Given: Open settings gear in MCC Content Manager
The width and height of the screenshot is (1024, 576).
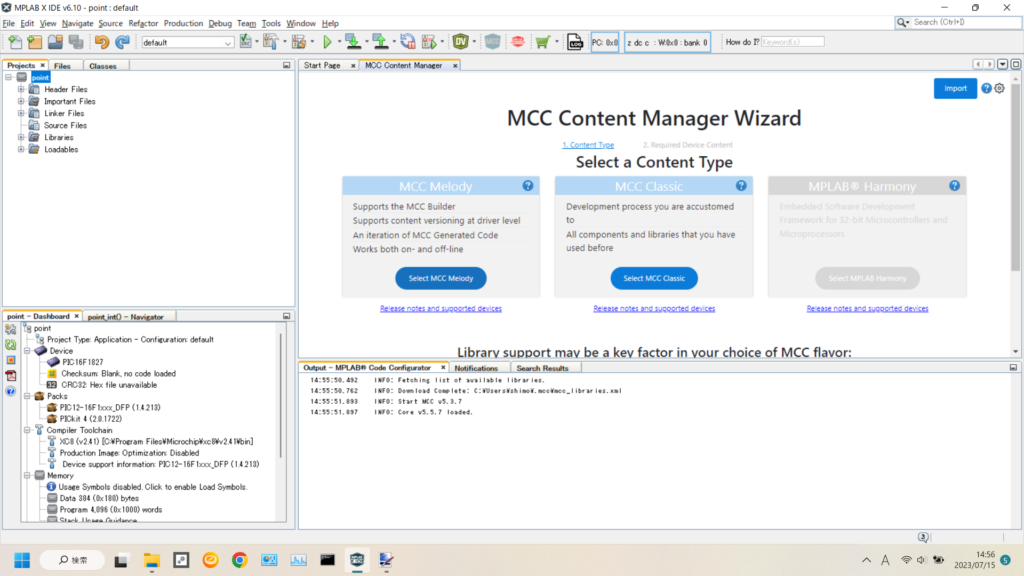Looking at the screenshot, I should [999, 88].
